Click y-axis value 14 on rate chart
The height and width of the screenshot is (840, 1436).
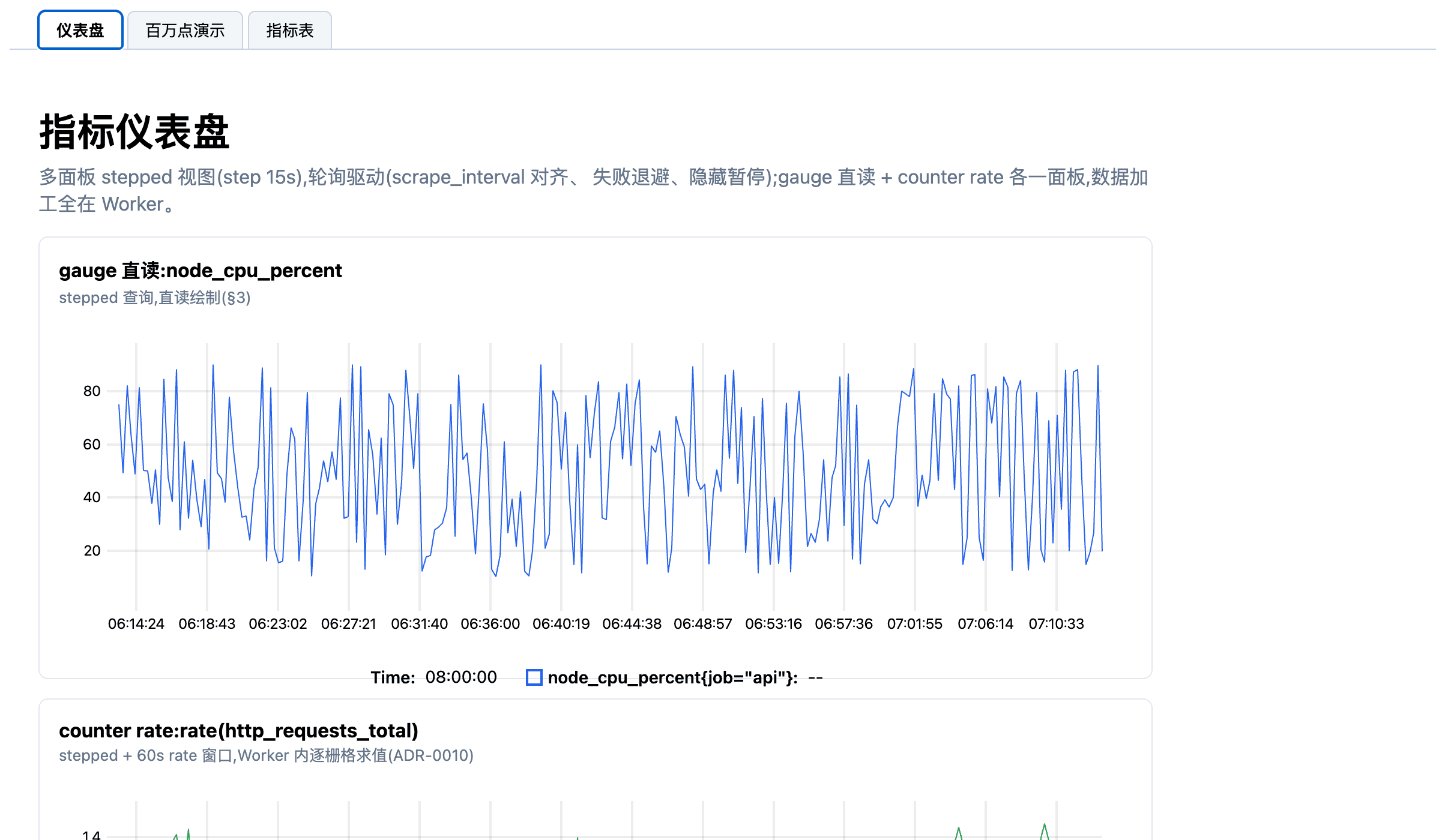pos(92,835)
